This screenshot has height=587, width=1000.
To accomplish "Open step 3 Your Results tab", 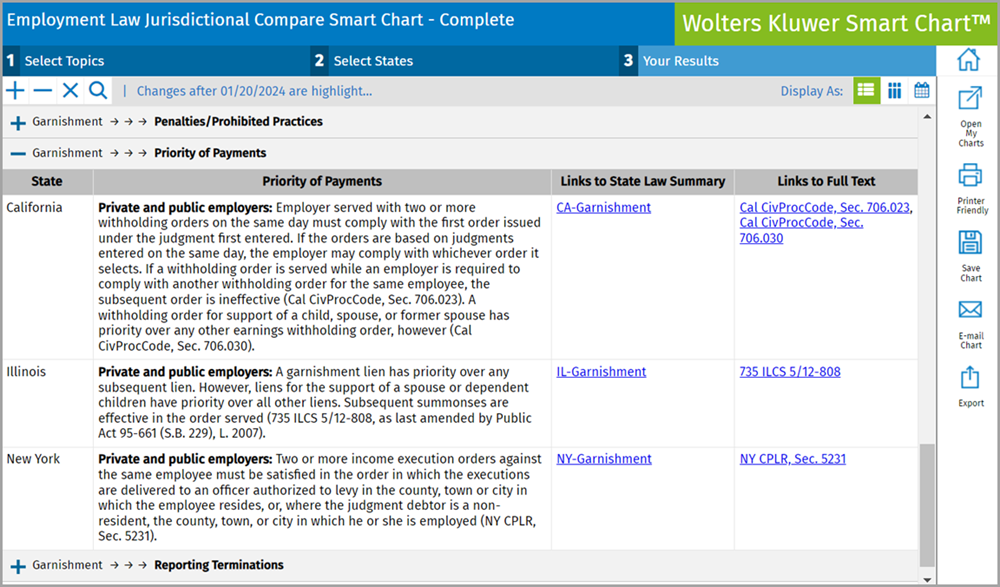I will tap(777, 61).
